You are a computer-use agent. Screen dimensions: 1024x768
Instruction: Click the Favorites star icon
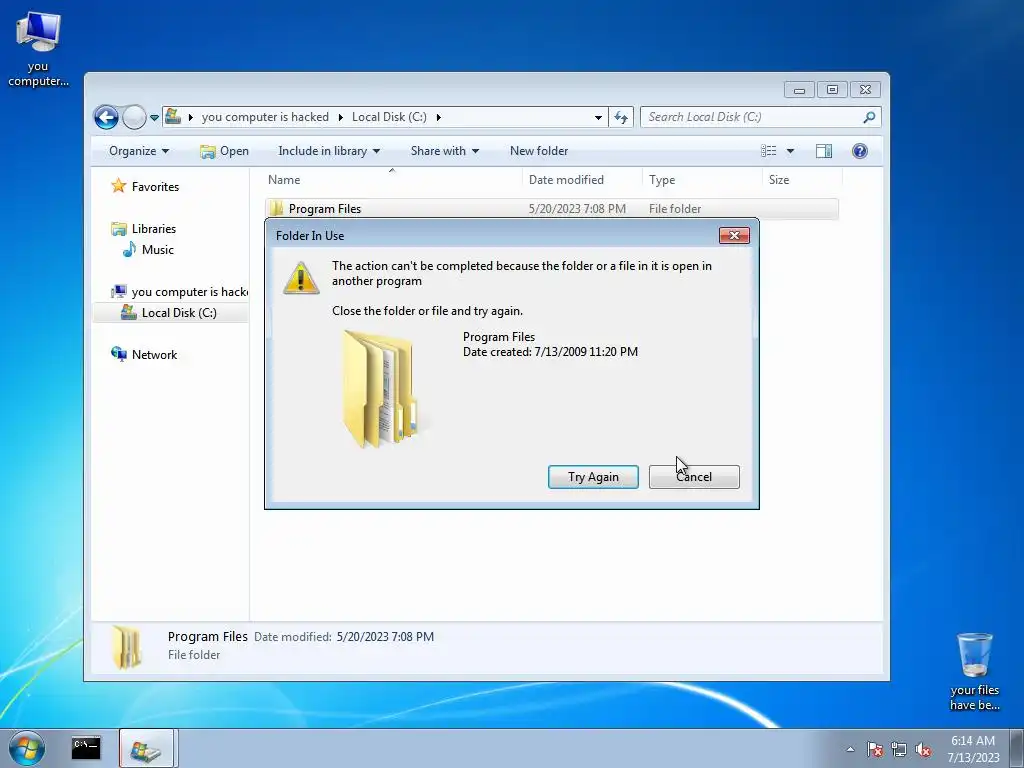(118, 186)
